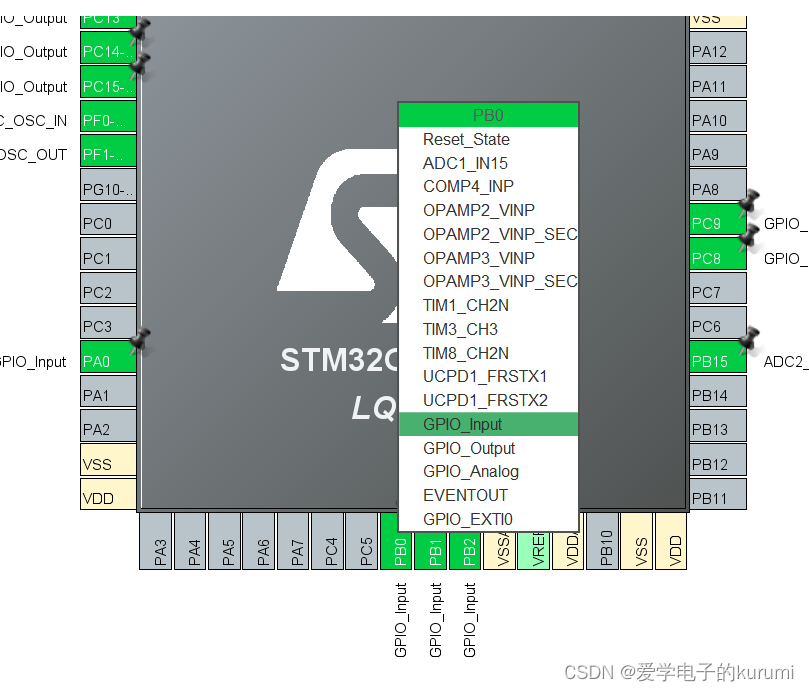This screenshot has height=691, width=809.
Task: Open the PC3 pin on the left side
Action: point(108,326)
